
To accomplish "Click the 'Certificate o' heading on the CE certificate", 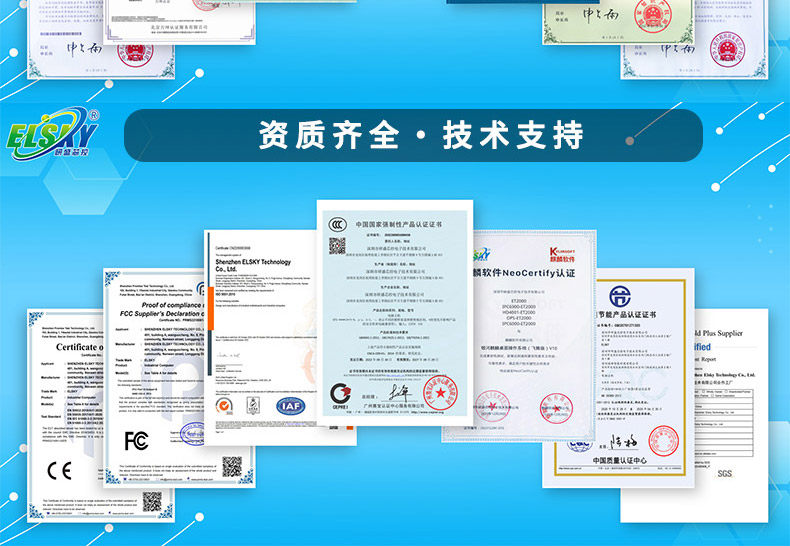I will 79,347.
